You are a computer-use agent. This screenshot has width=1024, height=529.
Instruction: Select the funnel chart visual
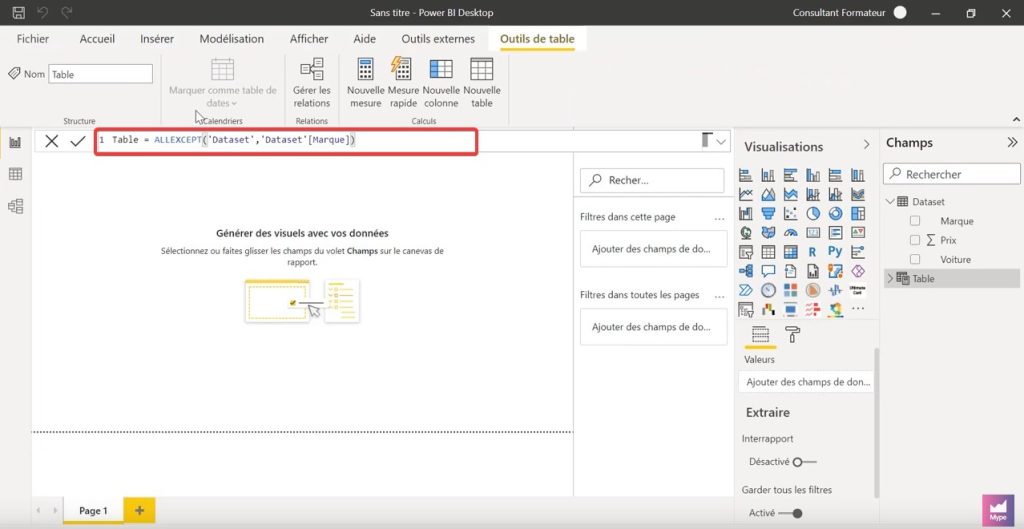pos(768,214)
